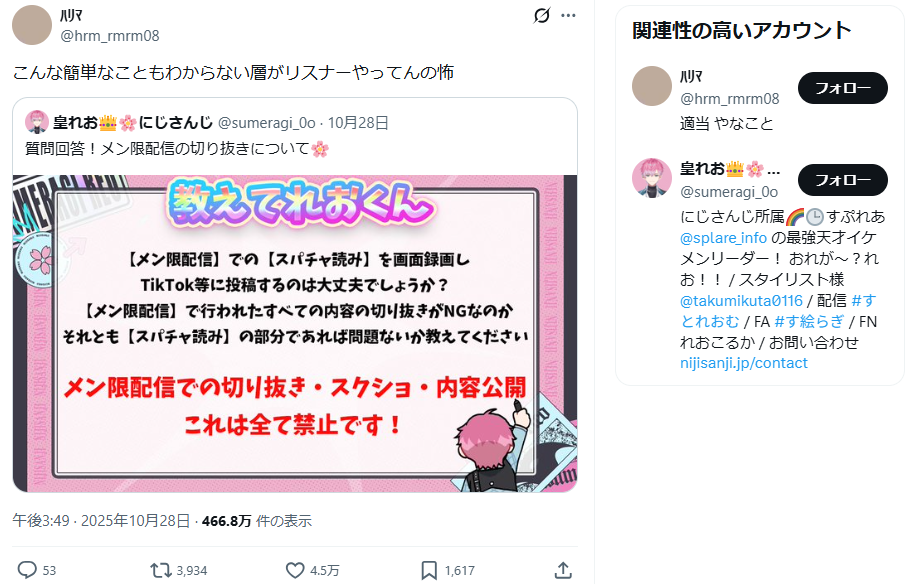Open ハリマ's profile avatar on the post

click(32, 25)
